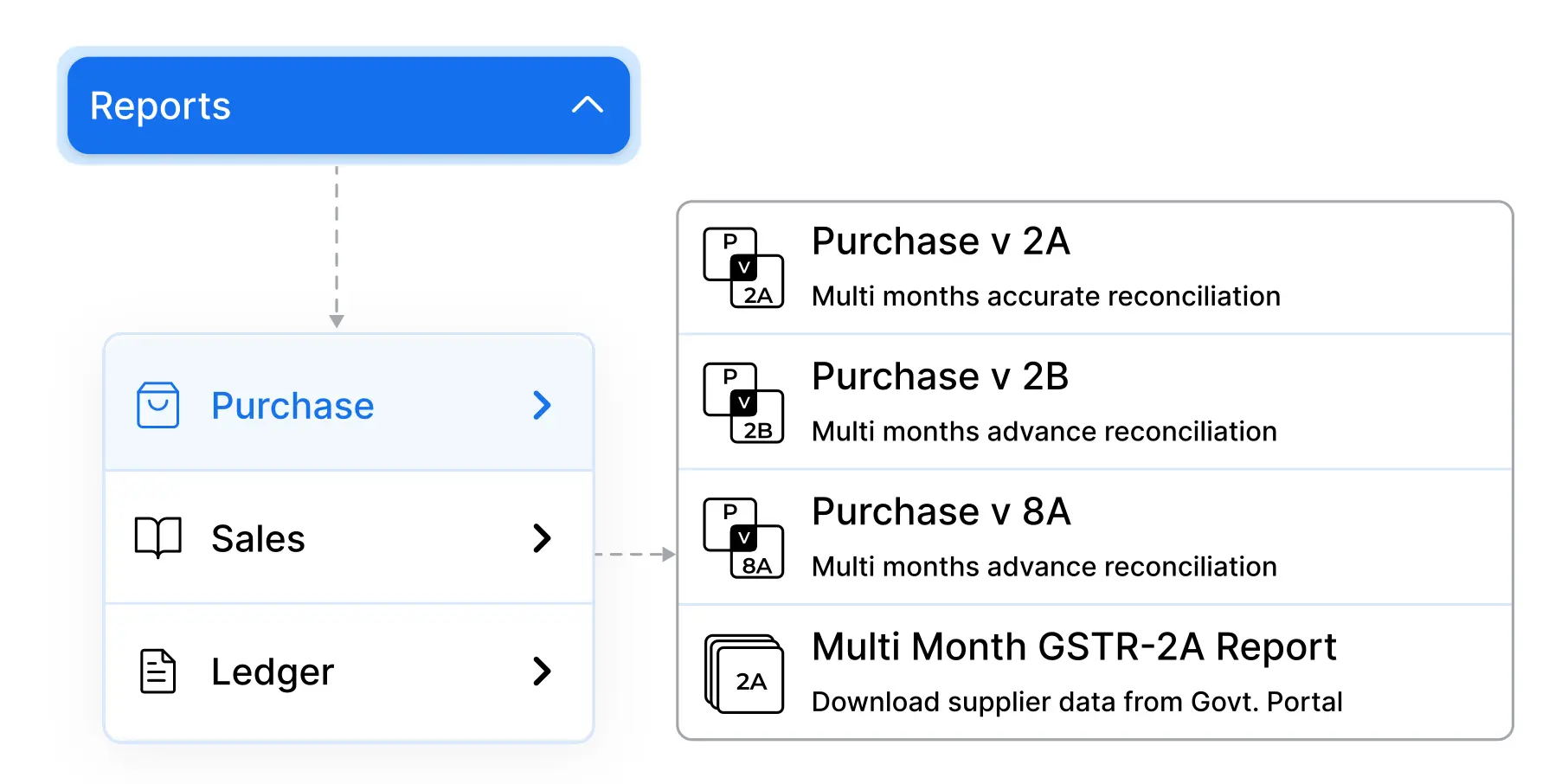Click 'Download supplier data from Govt. Portal'
Viewport: 1568px width, 784px height.
(1077, 701)
